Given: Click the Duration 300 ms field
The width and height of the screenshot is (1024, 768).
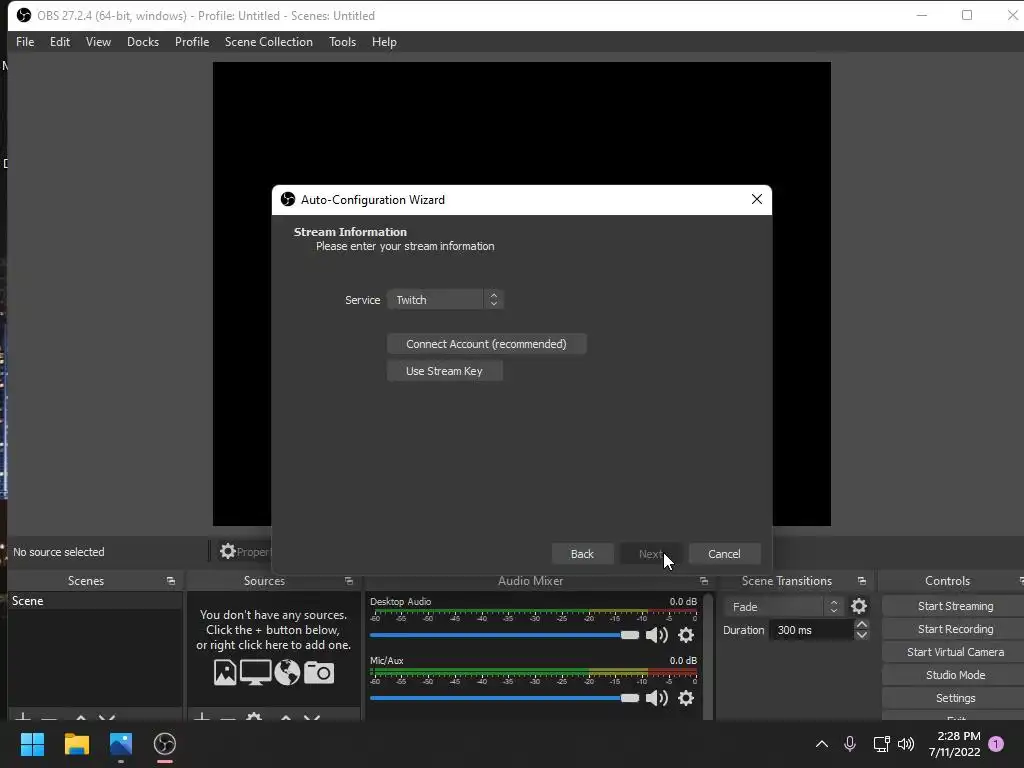Looking at the screenshot, I should [812, 630].
